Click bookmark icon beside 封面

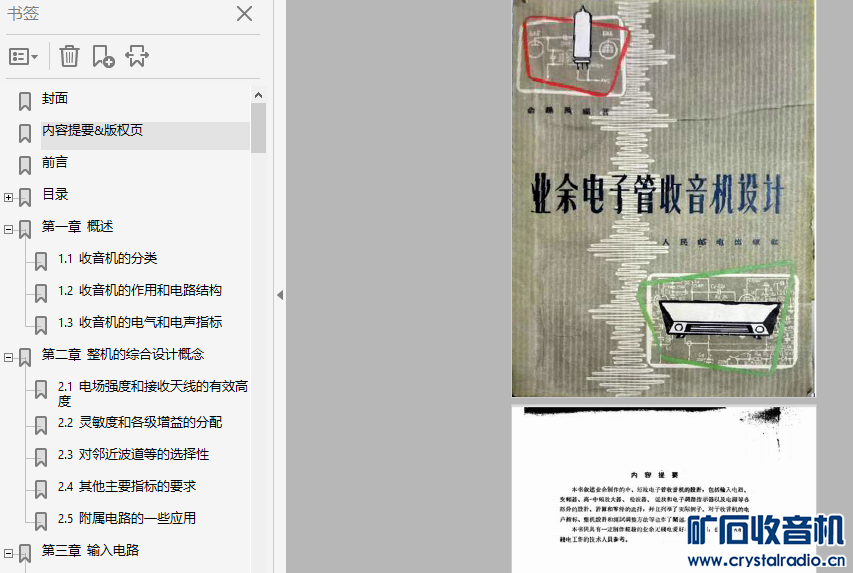coord(25,101)
